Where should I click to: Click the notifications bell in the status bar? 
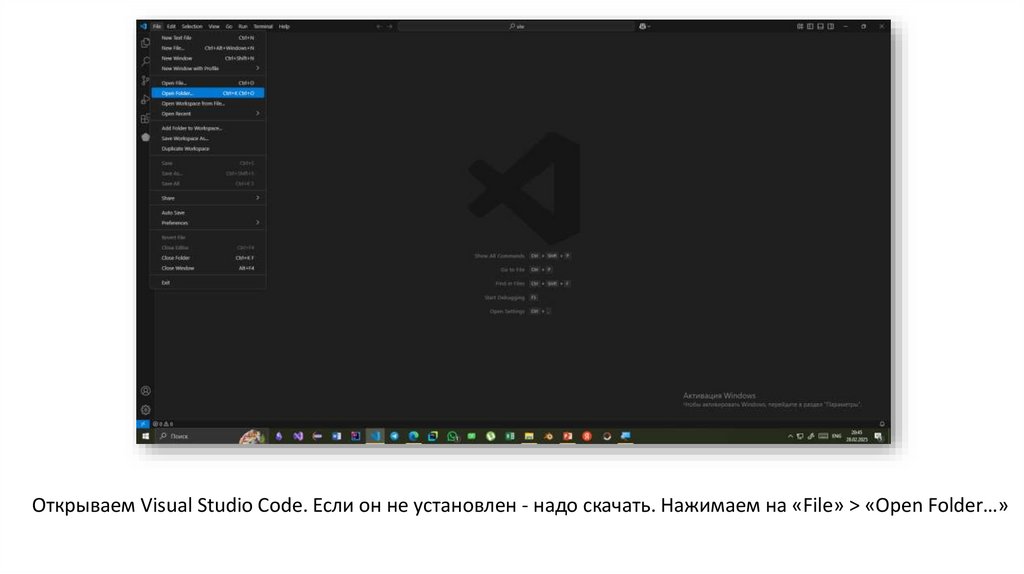point(882,424)
